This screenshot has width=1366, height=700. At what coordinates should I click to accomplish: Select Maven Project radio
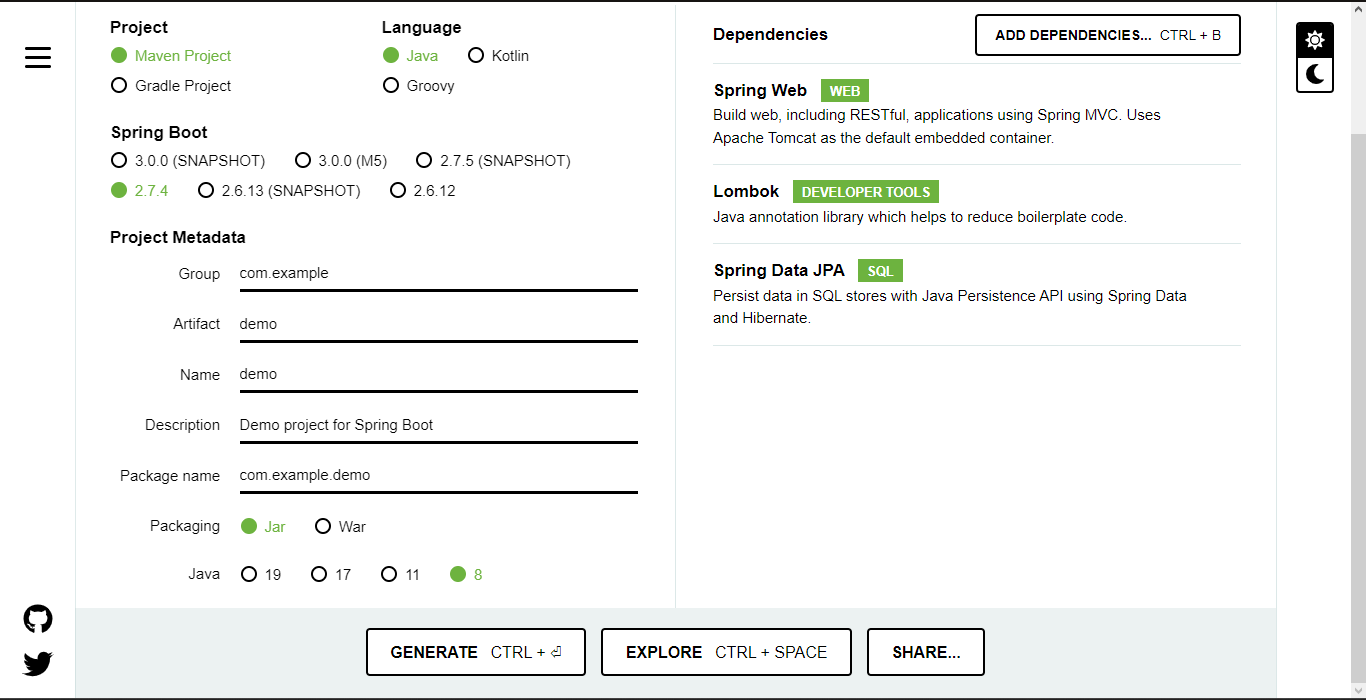point(171,56)
